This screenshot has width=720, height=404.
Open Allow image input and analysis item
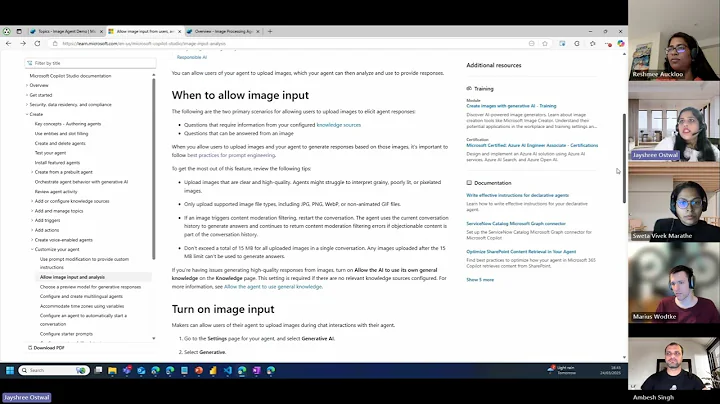[72, 277]
